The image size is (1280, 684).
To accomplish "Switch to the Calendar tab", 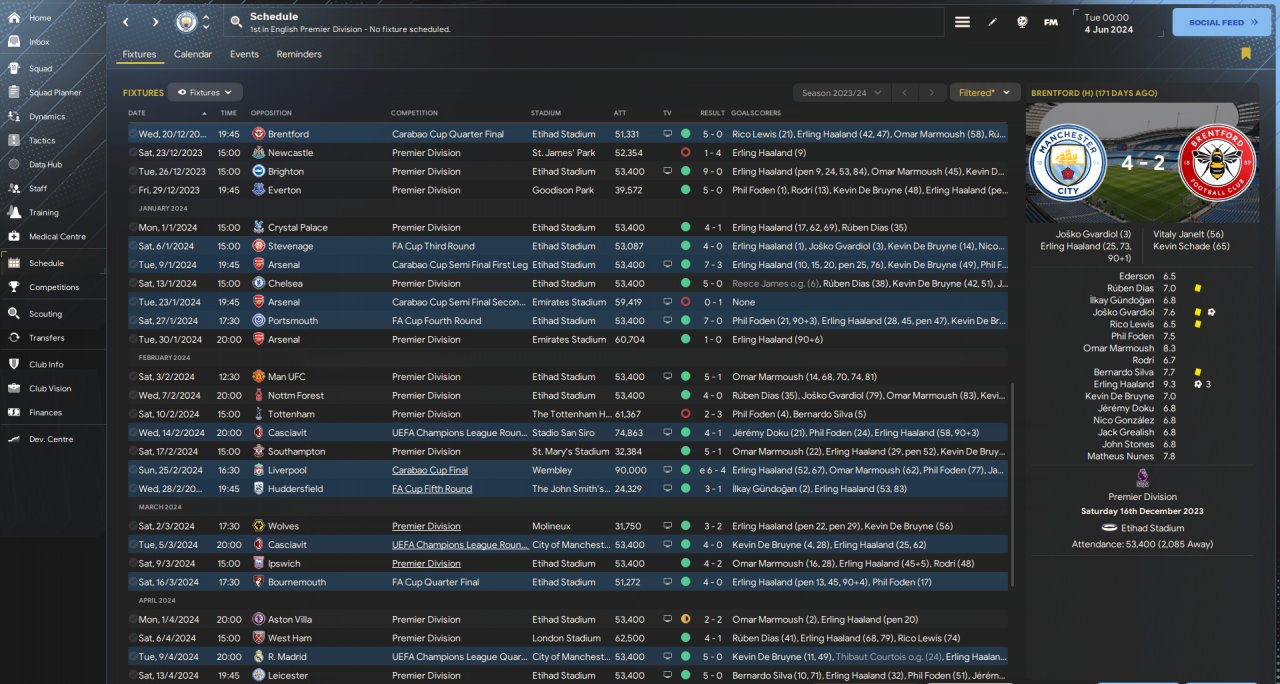I will pyautogui.click(x=193, y=54).
